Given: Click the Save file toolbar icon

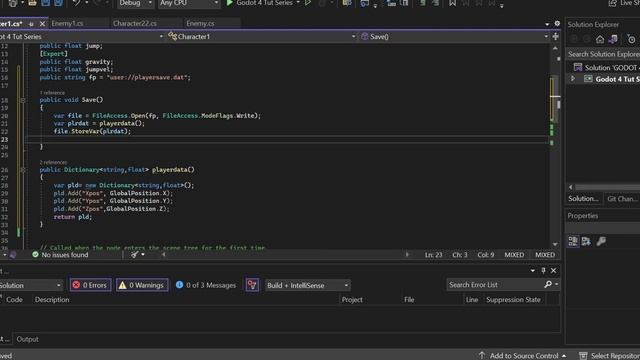Looking at the screenshot, I should click(46, 3).
